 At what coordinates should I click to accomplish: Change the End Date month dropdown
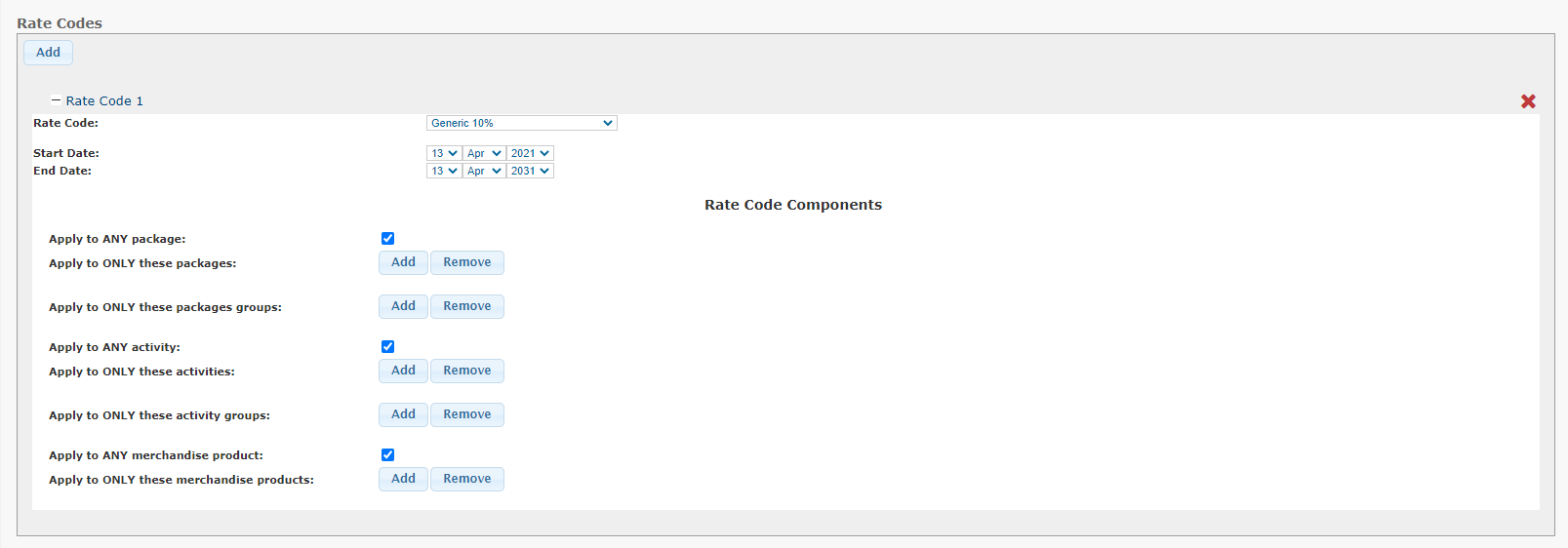(x=483, y=171)
